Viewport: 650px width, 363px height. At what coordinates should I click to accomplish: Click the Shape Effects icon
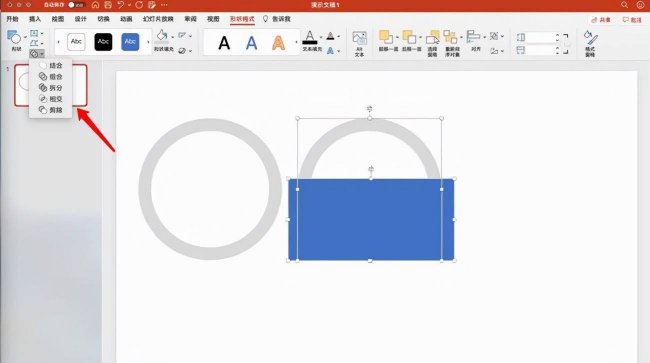click(x=182, y=51)
